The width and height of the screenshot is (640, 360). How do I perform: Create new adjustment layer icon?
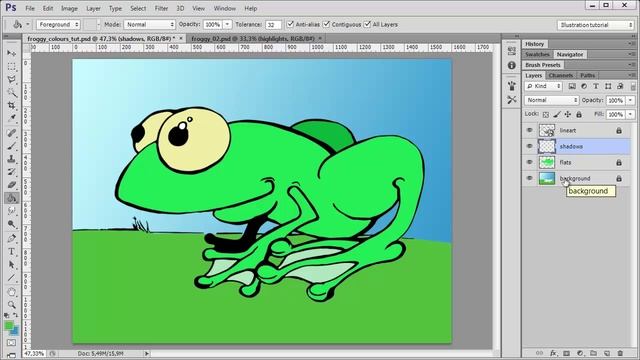point(580,353)
